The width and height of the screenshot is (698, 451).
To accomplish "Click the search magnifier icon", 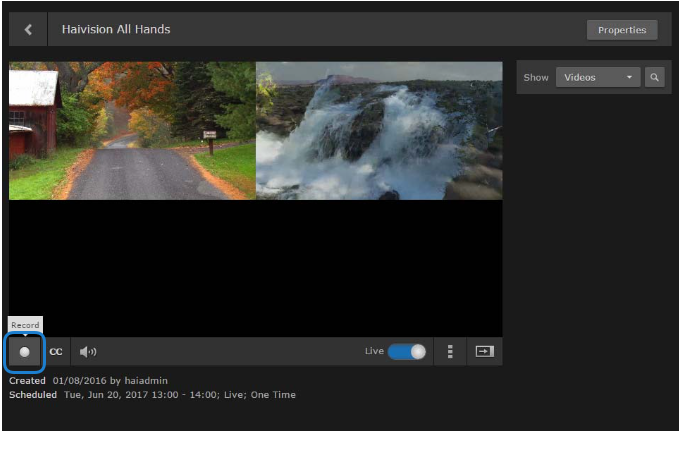I will pos(654,77).
